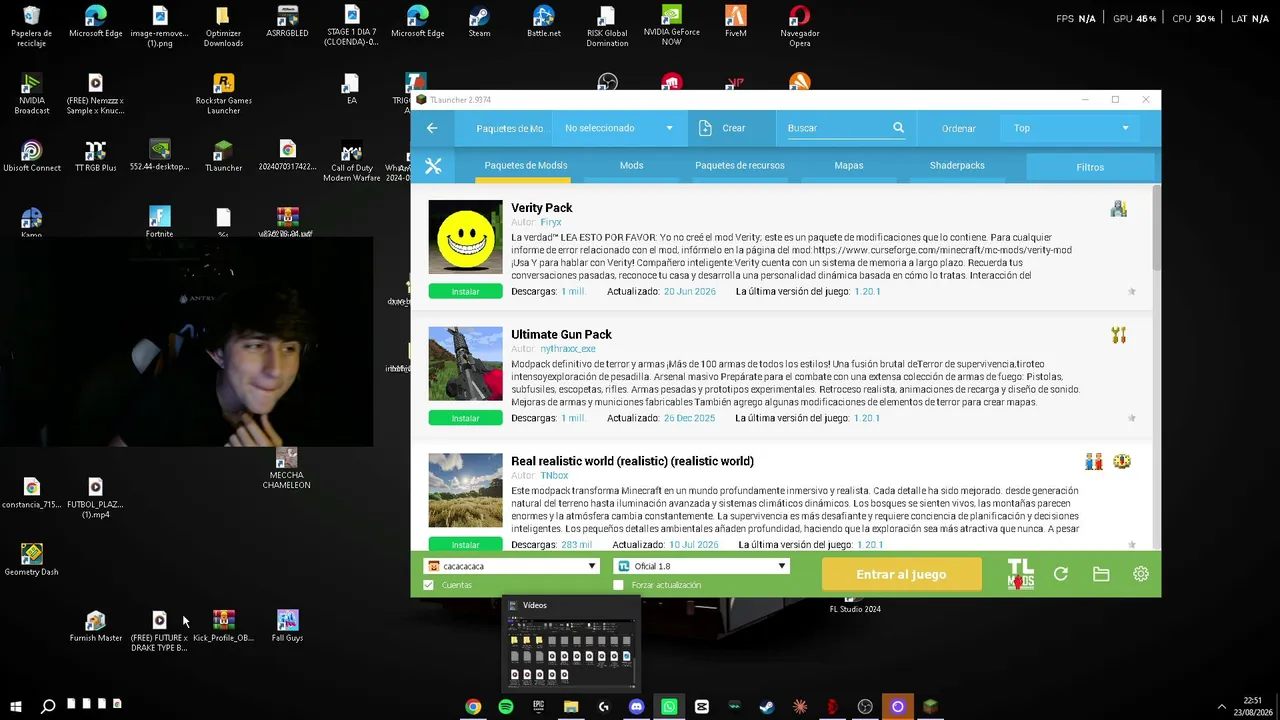The height and width of the screenshot is (720, 1280).
Task: Go back with the TLauncher arrow icon
Action: click(432, 128)
